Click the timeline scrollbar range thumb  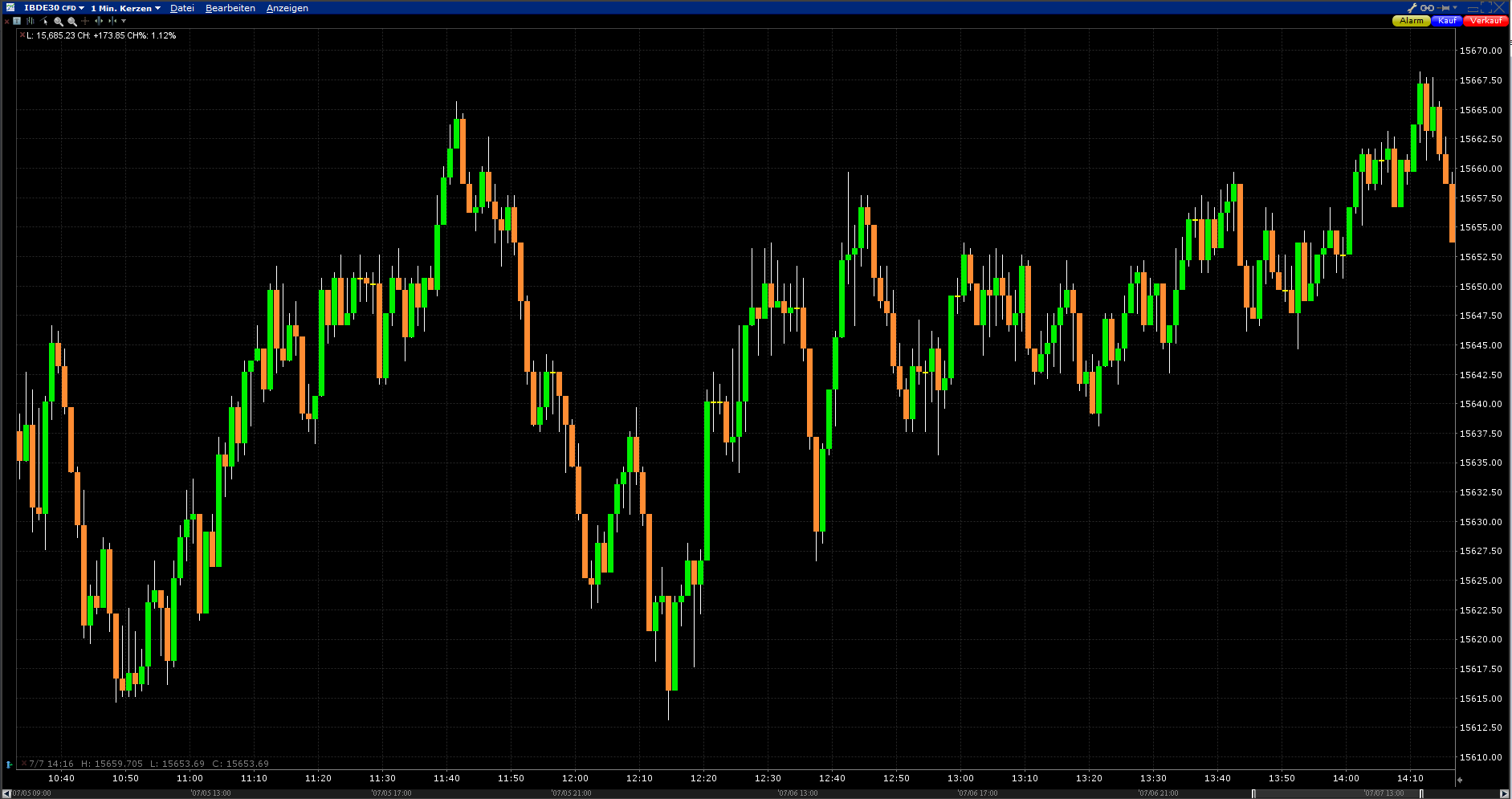(1337, 793)
